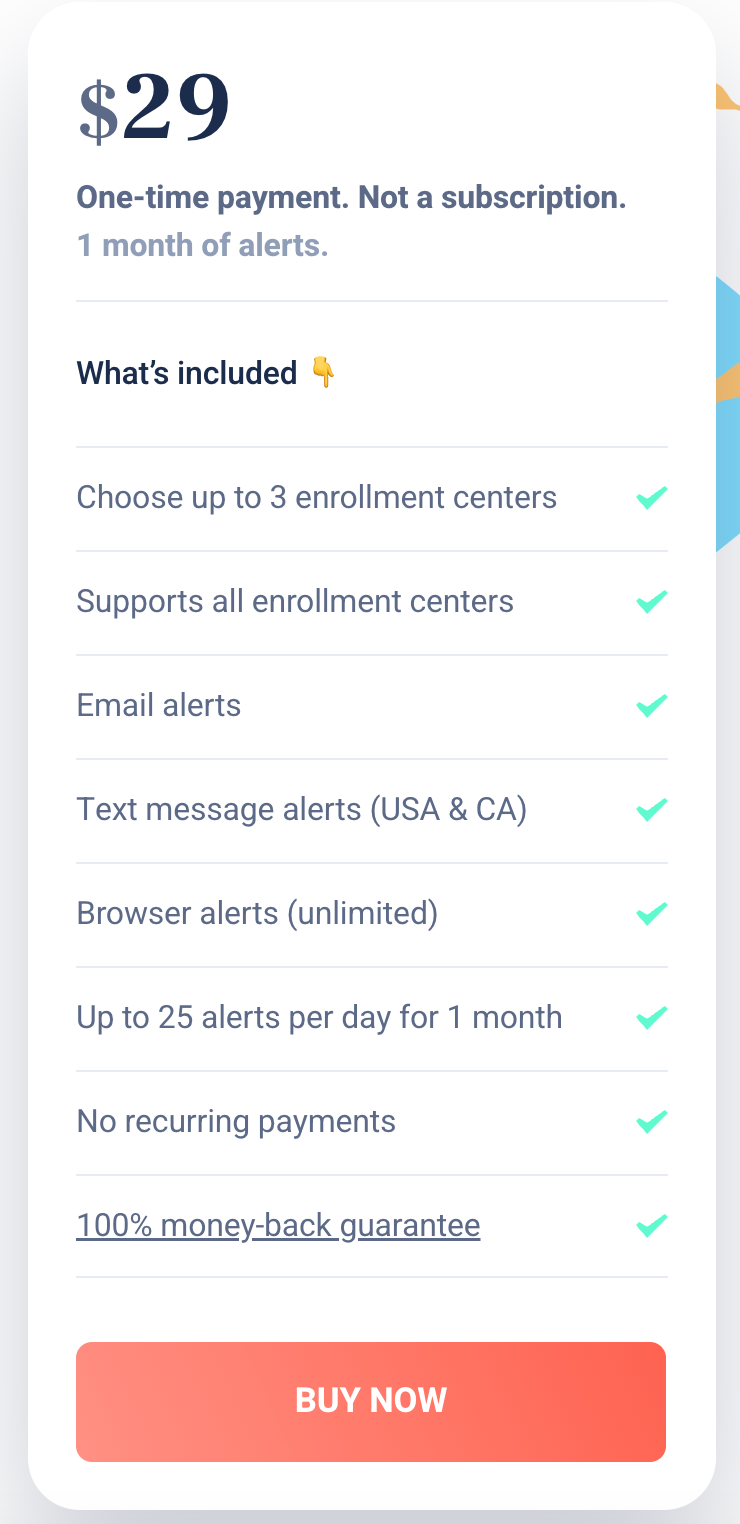The height and width of the screenshot is (1524, 740).
Task: Click checkmark beside Text message alerts
Action: [x=651, y=809]
